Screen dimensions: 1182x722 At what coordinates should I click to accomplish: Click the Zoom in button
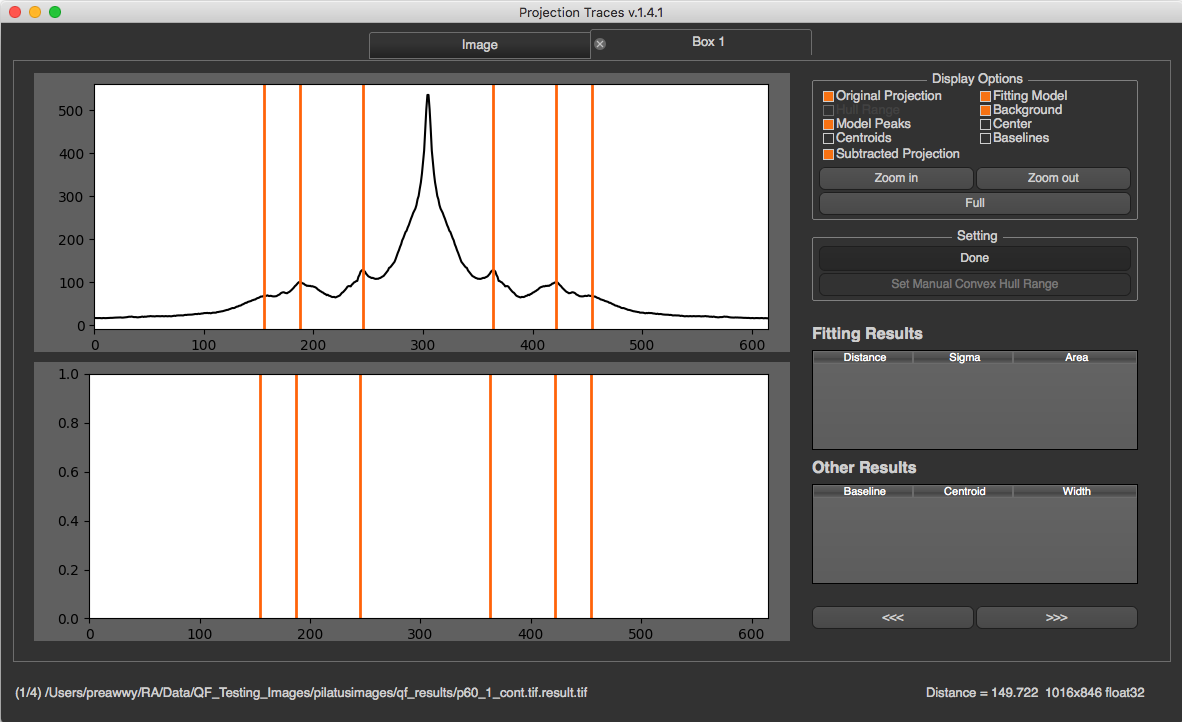point(896,178)
